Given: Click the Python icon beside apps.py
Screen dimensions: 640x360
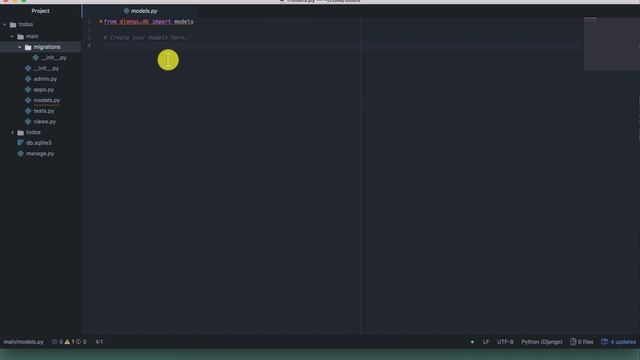Looking at the screenshot, I should tap(28, 89).
